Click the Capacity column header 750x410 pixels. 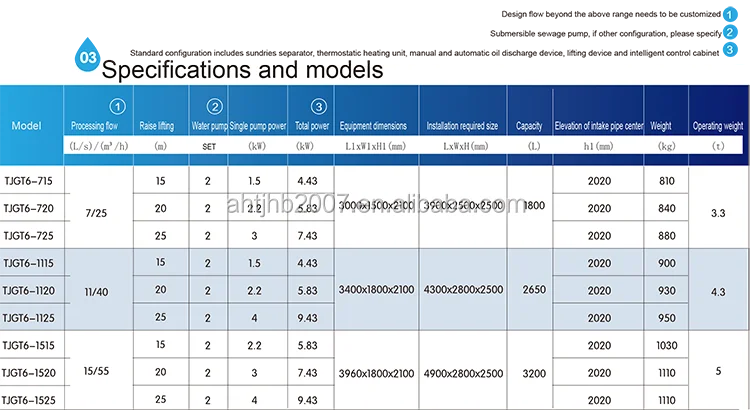[529, 126]
